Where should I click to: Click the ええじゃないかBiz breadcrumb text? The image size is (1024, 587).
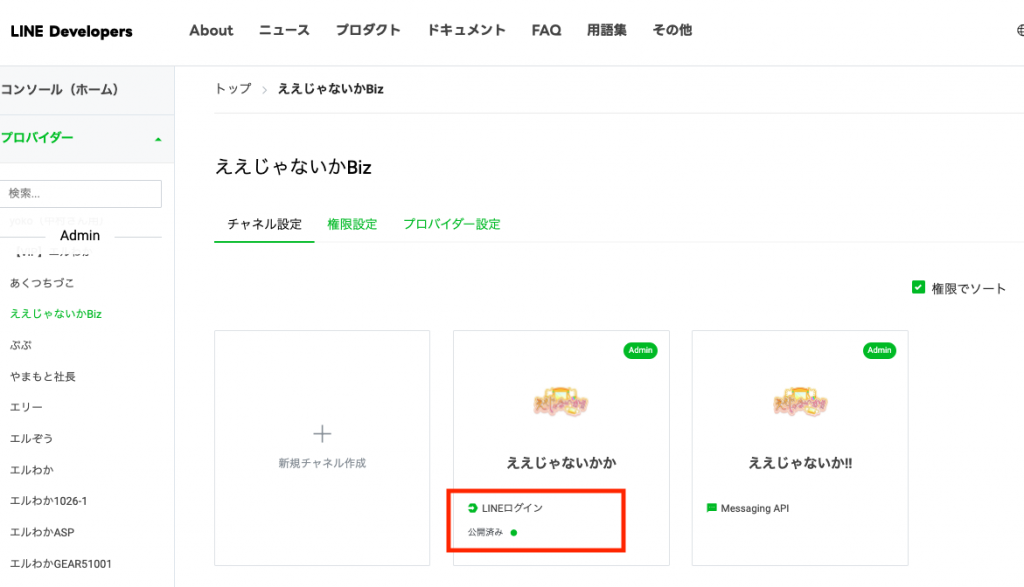click(x=330, y=89)
